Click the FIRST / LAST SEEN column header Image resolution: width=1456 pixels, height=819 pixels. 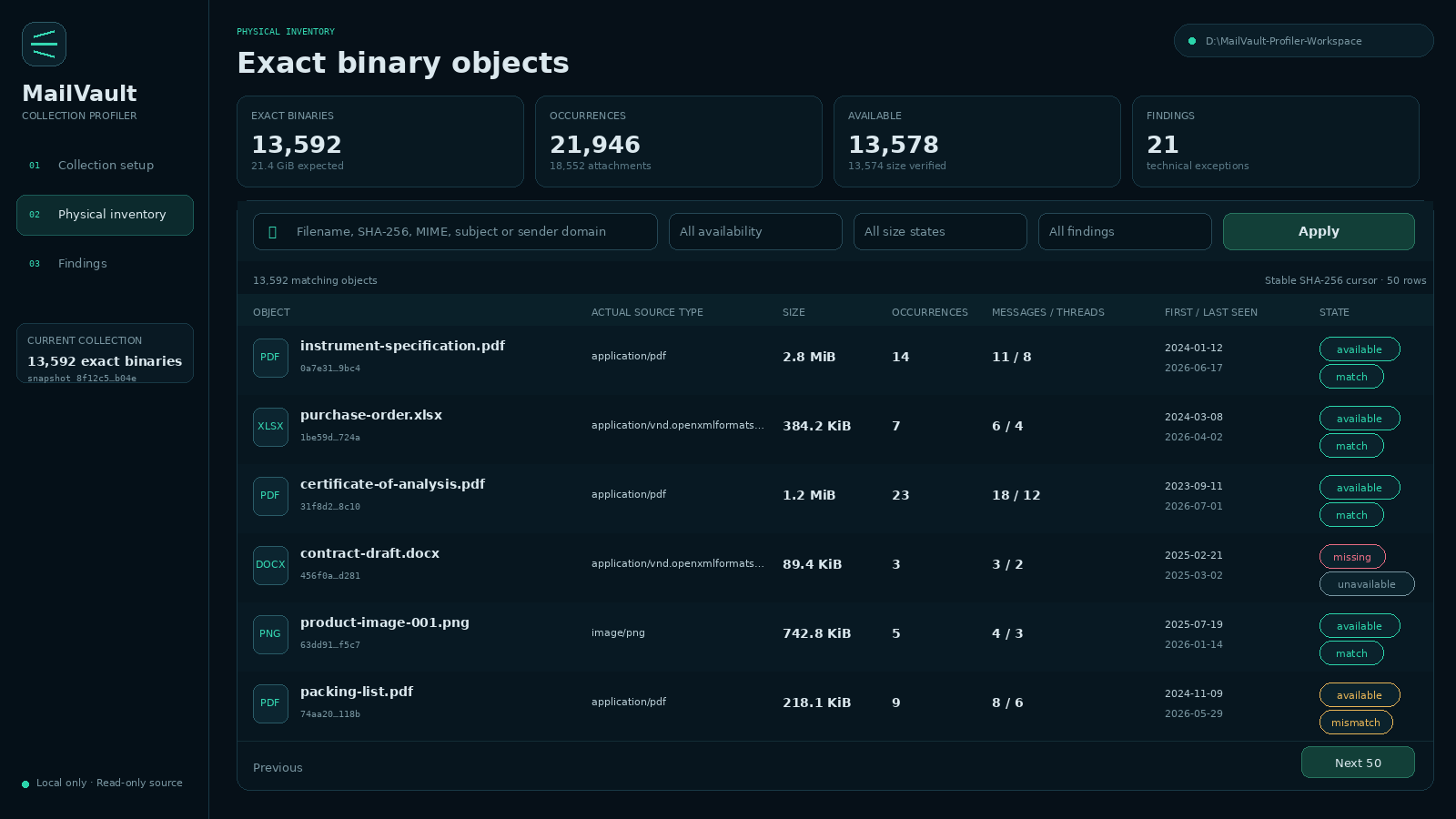(x=1211, y=312)
